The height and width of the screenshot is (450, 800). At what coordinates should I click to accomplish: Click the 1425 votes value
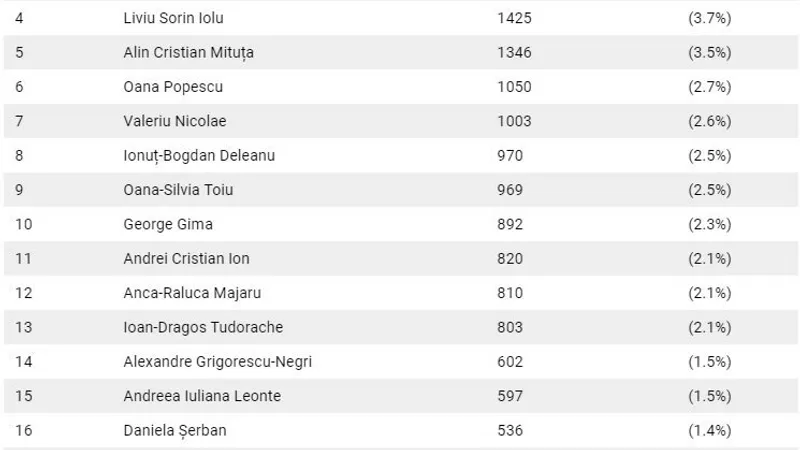coord(514,18)
